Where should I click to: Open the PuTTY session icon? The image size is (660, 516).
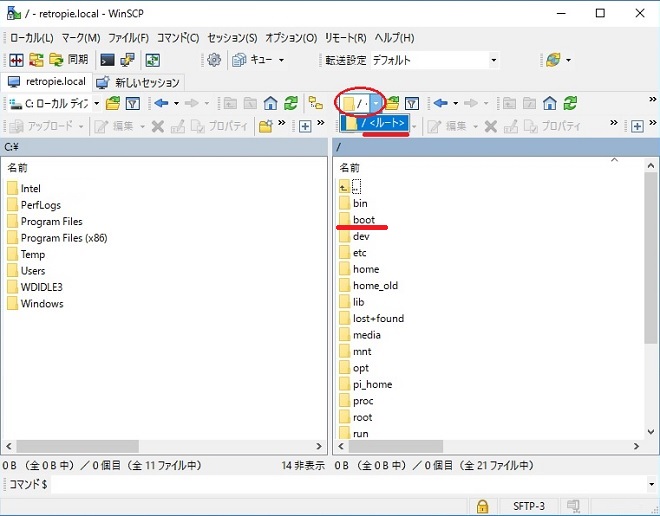pyautogui.click(x=128, y=60)
